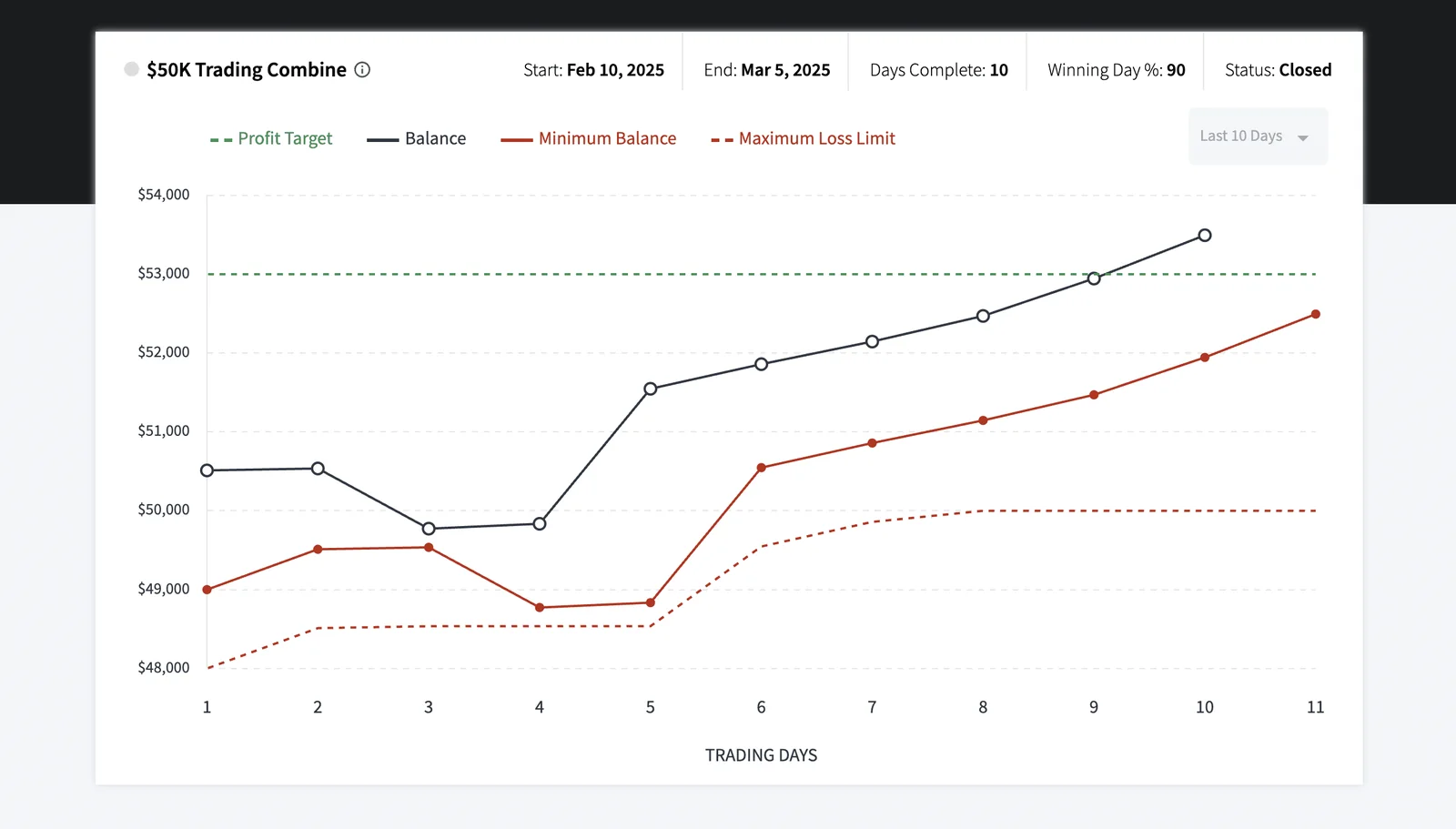
Task: Click the Minimum Balance point on day 4
Action: (x=540, y=608)
